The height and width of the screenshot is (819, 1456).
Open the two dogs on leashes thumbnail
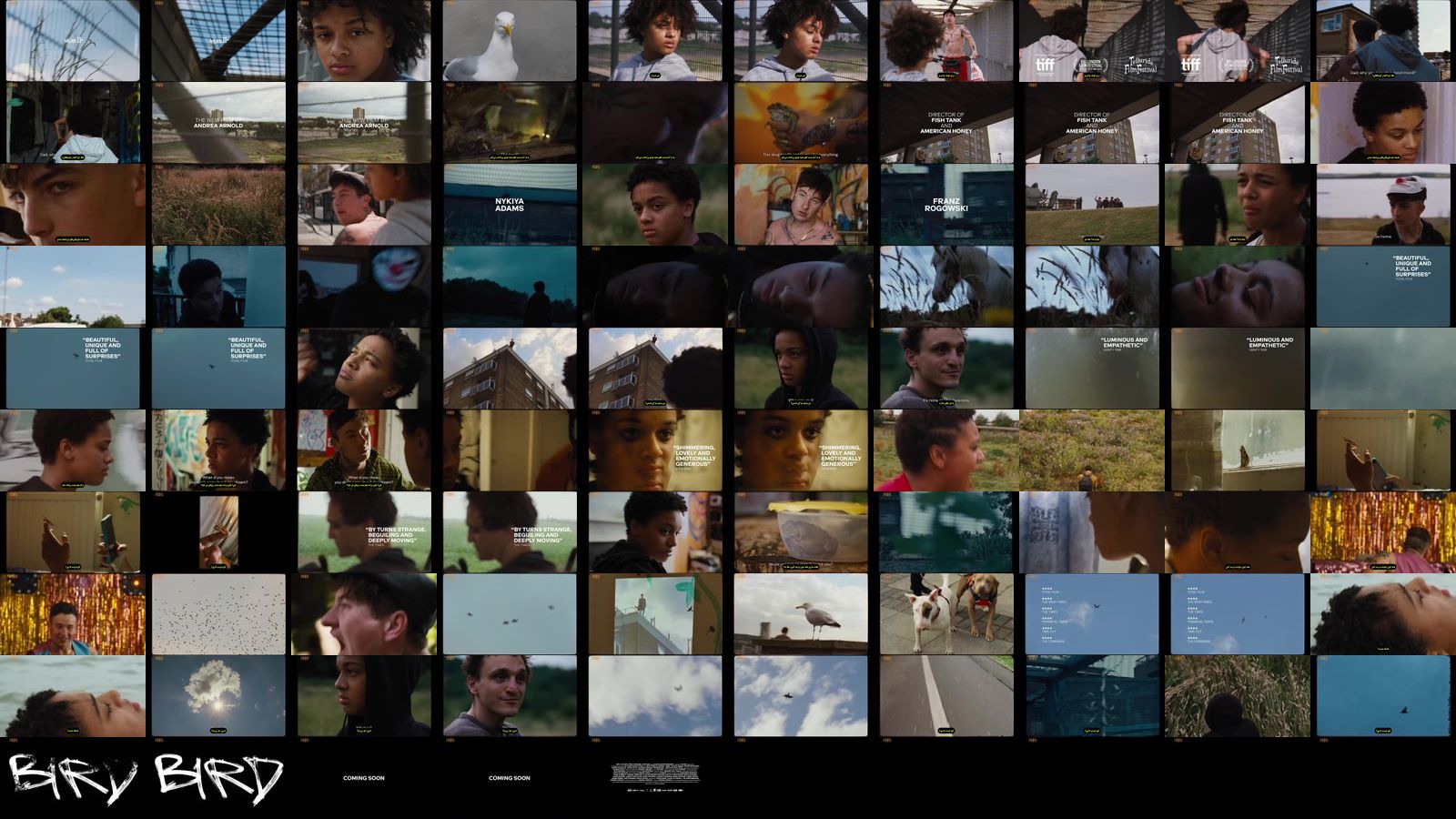pos(946,614)
